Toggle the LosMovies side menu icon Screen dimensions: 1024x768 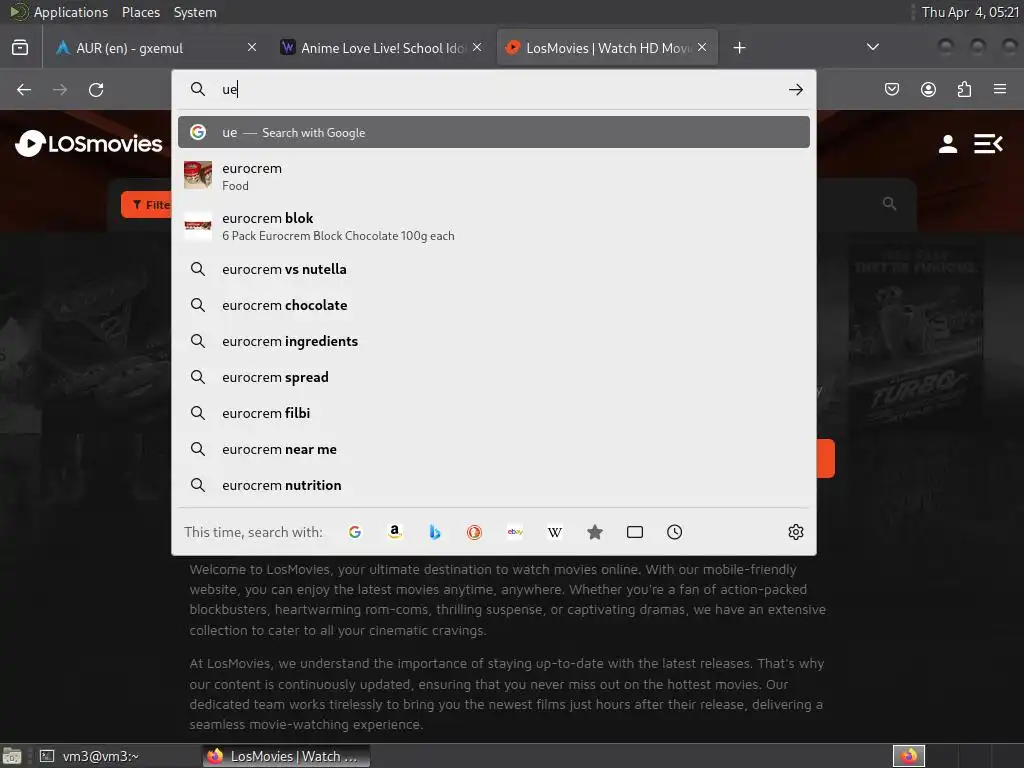[x=988, y=144]
